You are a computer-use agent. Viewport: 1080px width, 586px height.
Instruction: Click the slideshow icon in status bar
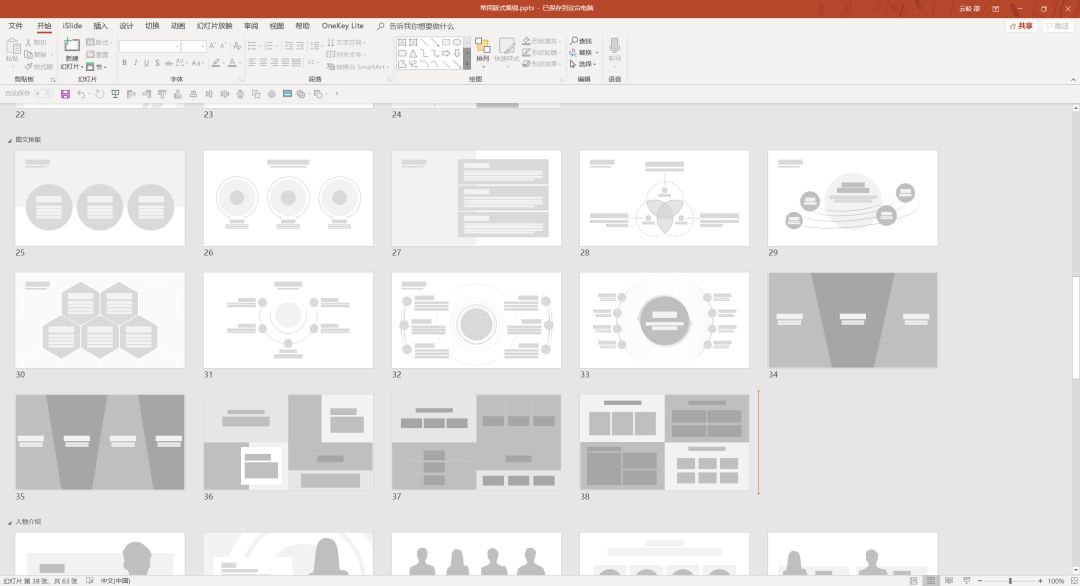tap(966, 581)
